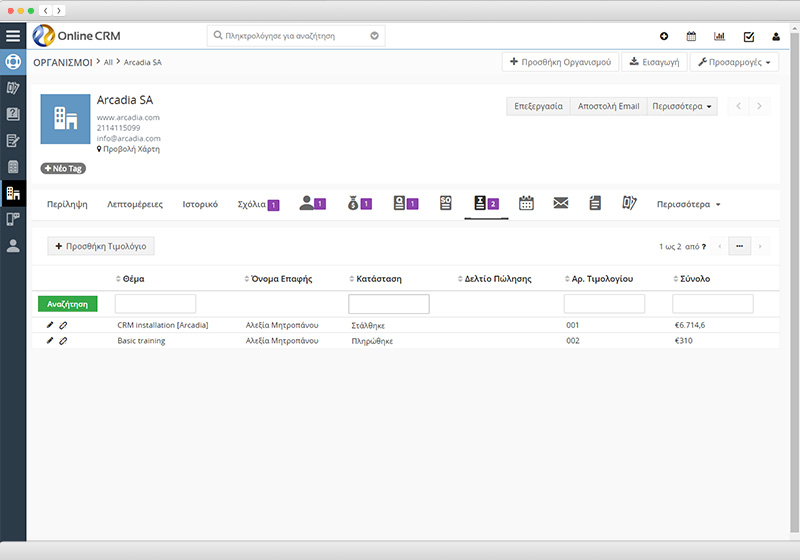Click the organization building thumbnail
Viewport: 800px width, 560px height.
[65, 119]
